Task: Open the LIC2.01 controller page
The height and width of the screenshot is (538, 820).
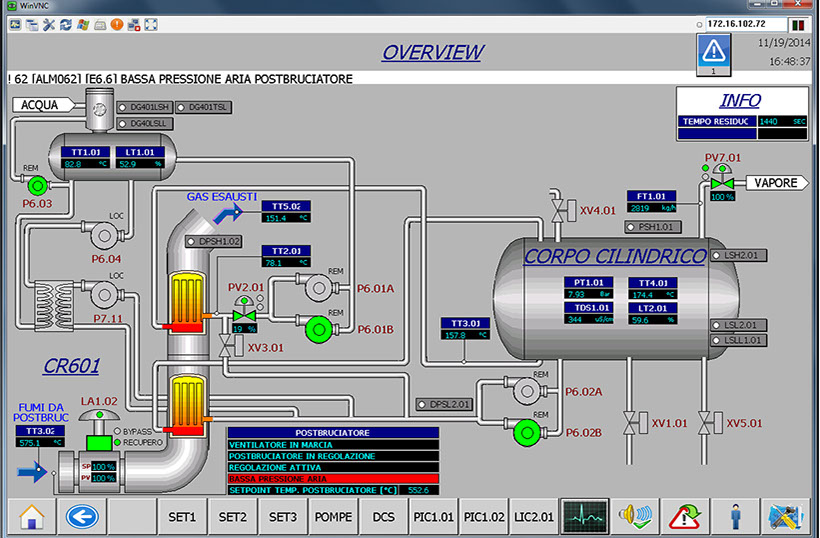Action: 533,516
